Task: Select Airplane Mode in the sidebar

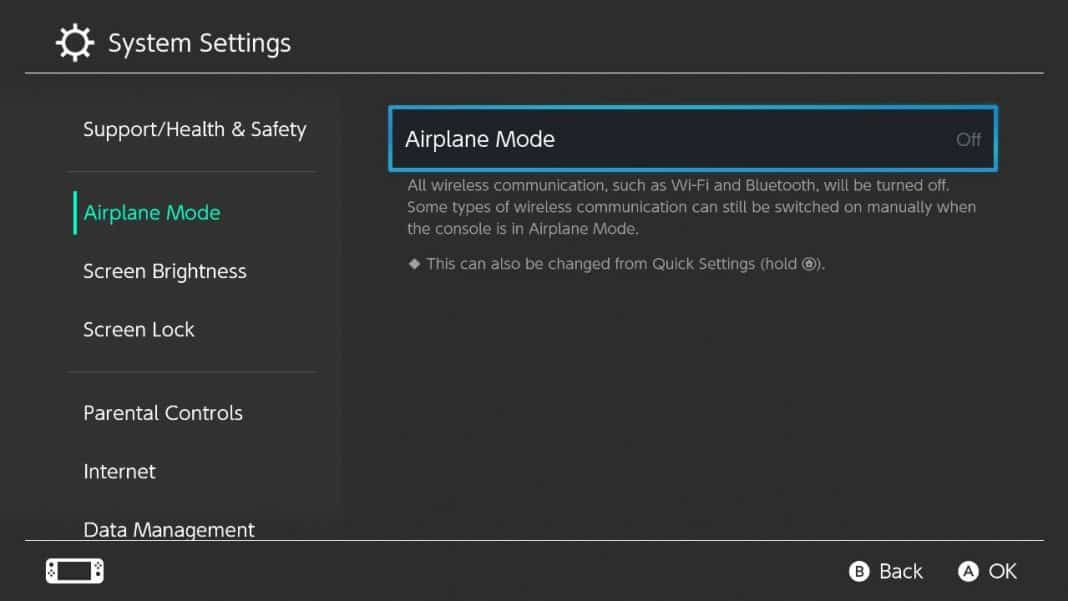Action: (x=152, y=213)
